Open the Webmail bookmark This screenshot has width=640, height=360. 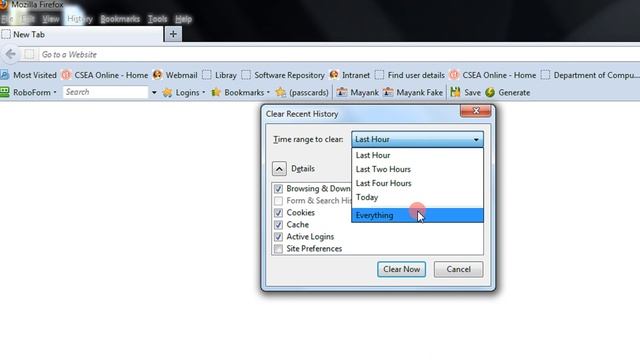click(x=175, y=75)
